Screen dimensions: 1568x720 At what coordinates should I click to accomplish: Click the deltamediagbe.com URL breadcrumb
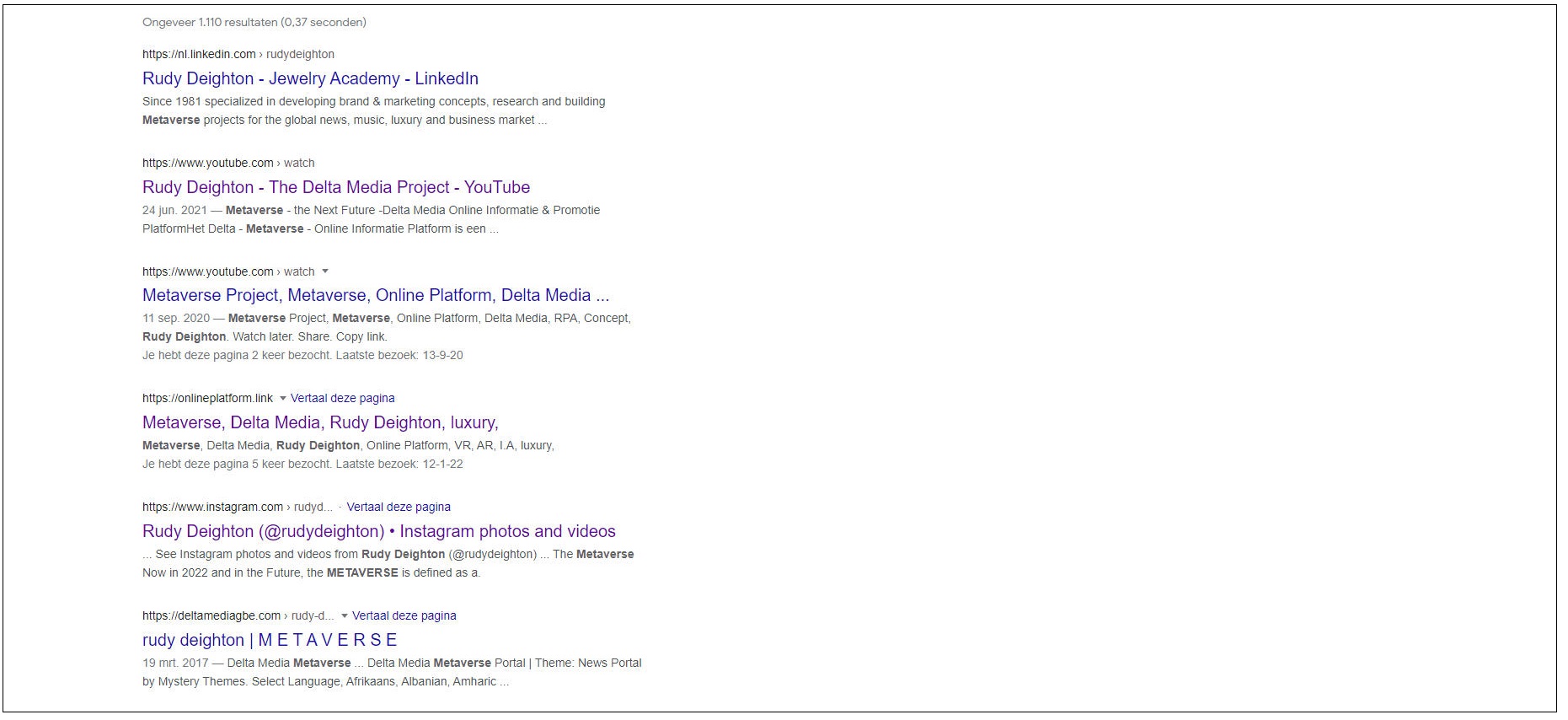tap(238, 615)
